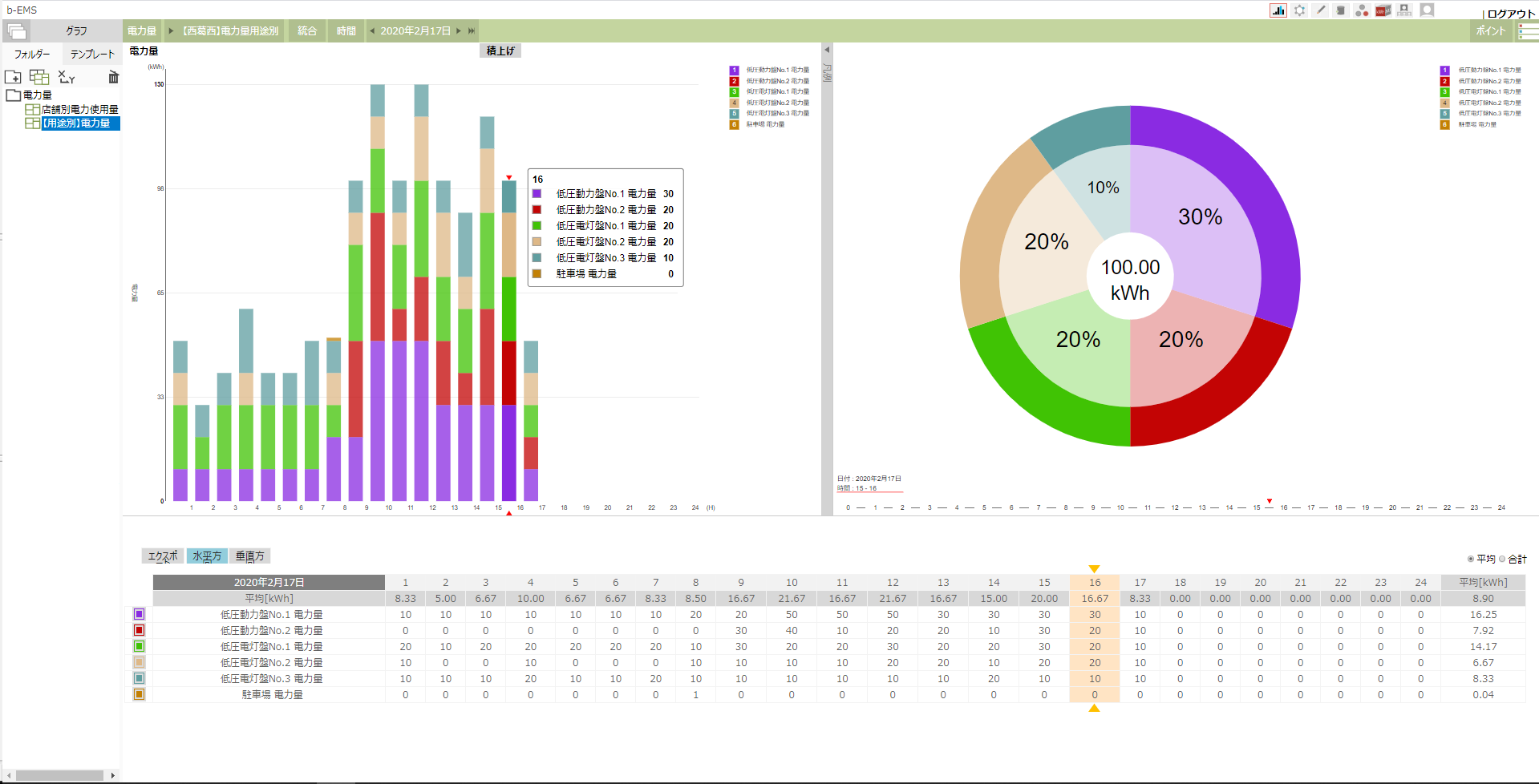Go to previous day with left date arrow

[372, 31]
